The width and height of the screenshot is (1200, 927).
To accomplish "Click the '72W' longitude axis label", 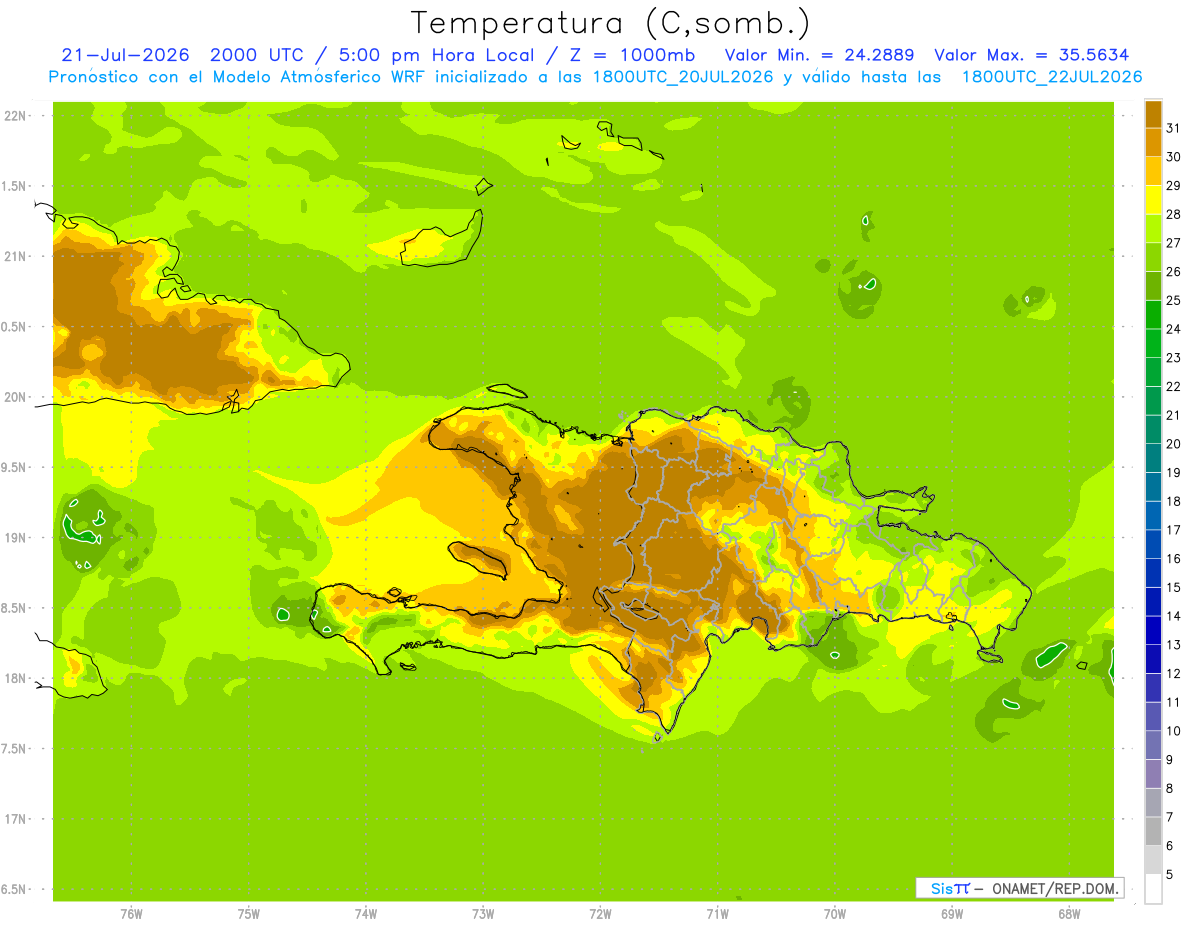I will click(600, 914).
